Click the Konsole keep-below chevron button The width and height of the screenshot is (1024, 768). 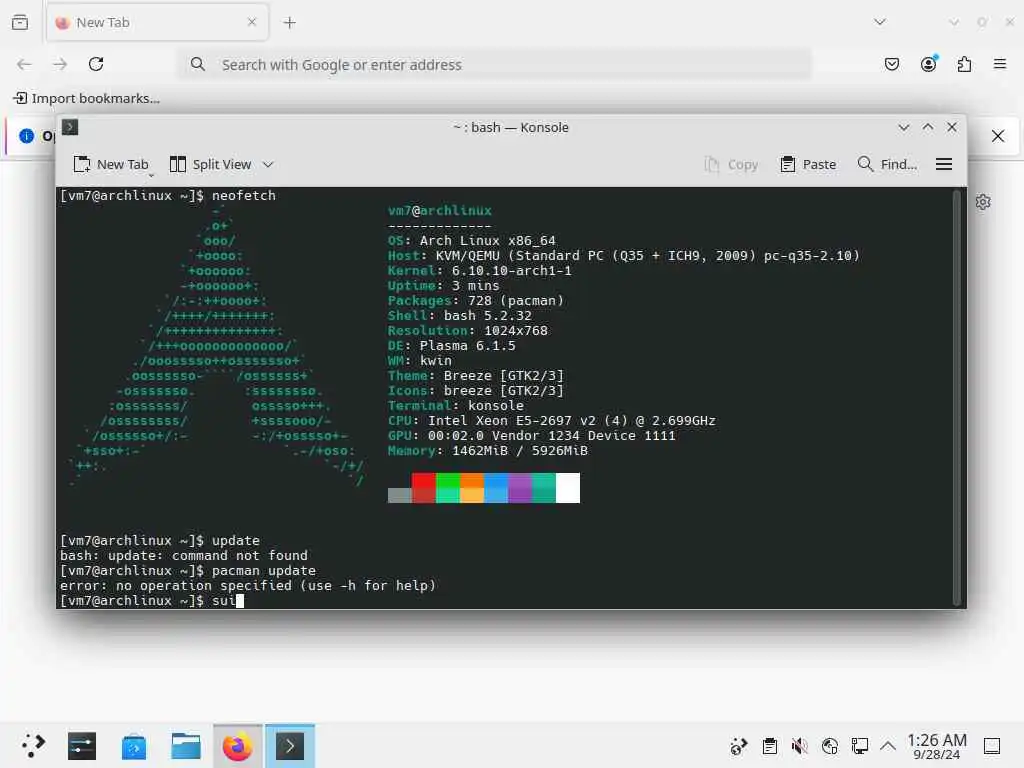(x=904, y=127)
